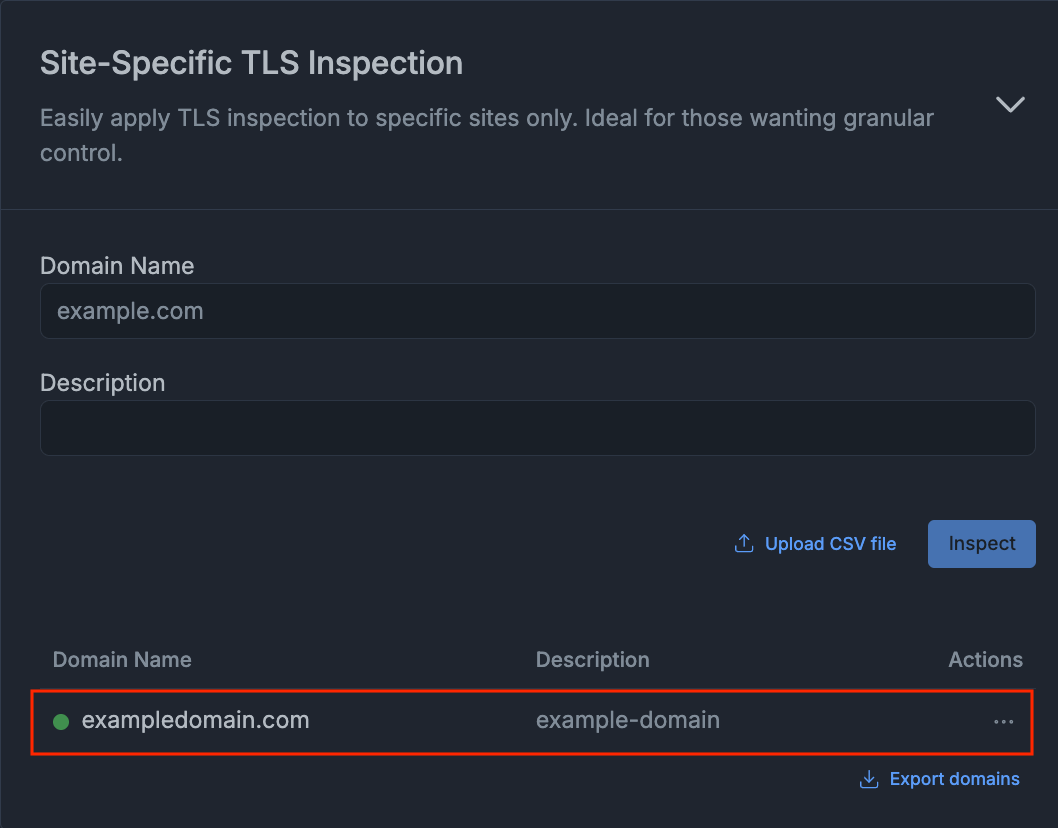Open the three-dot actions menu for exampledomain.com
This screenshot has height=828, width=1058.
click(1003, 721)
